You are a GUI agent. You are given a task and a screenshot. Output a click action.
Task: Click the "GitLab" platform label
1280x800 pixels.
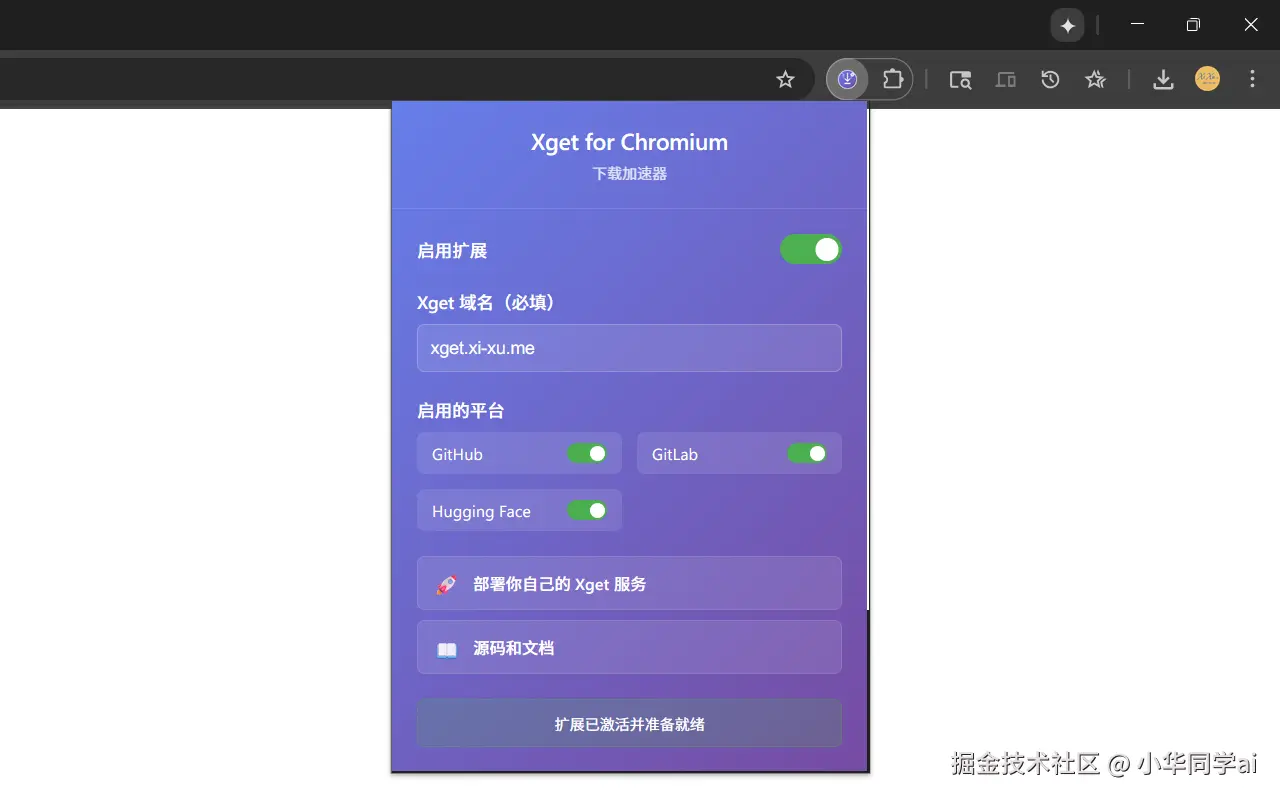(675, 454)
